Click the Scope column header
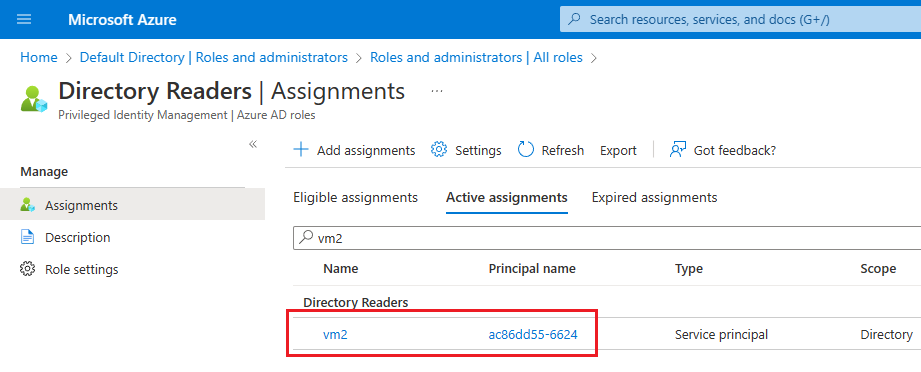921x372 pixels. click(878, 269)
